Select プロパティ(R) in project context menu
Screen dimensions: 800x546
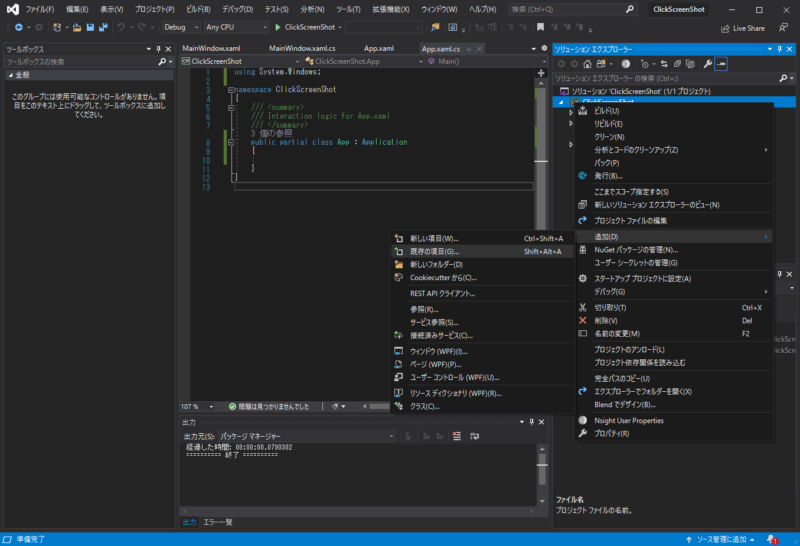point(674,433)
